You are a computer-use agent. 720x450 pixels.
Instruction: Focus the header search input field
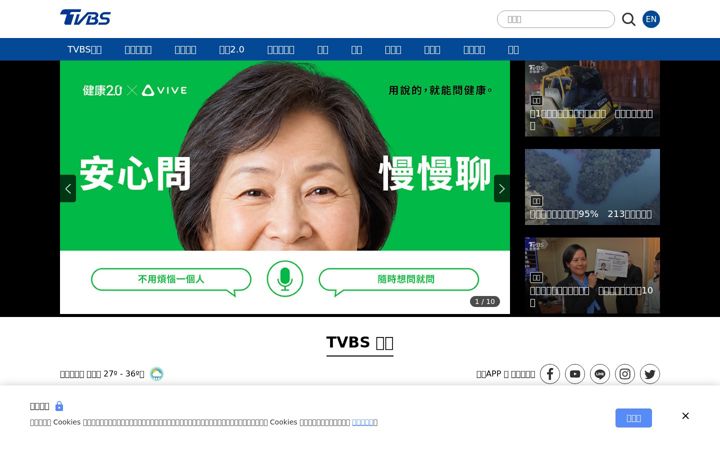coord(556,19)
